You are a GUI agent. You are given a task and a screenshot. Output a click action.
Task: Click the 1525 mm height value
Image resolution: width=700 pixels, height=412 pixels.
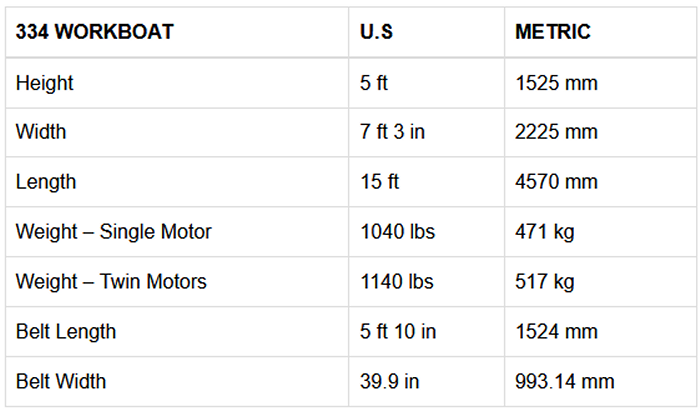click(x=556, y=82)
